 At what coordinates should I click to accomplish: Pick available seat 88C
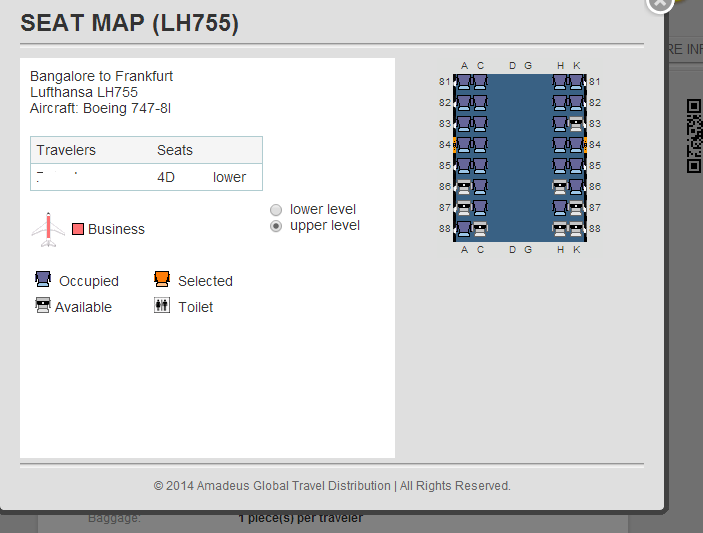480,229
